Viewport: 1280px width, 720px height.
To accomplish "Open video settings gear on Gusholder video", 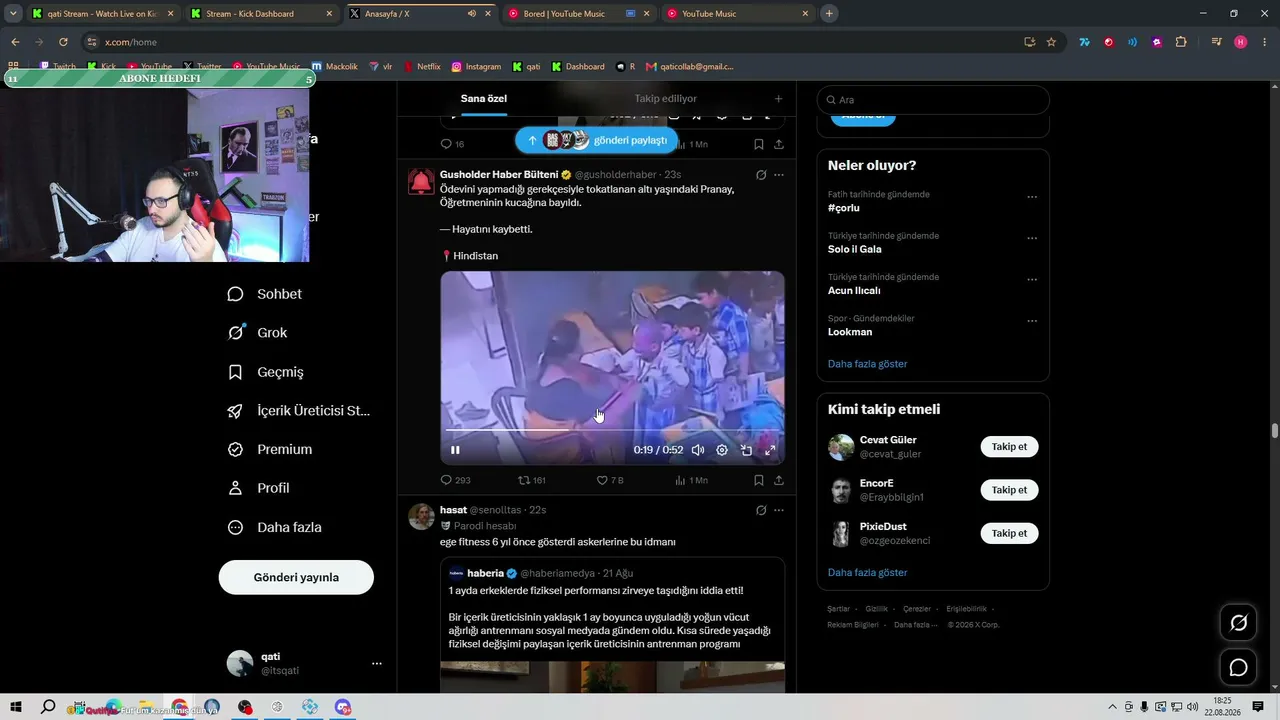I will click(722, 450).
